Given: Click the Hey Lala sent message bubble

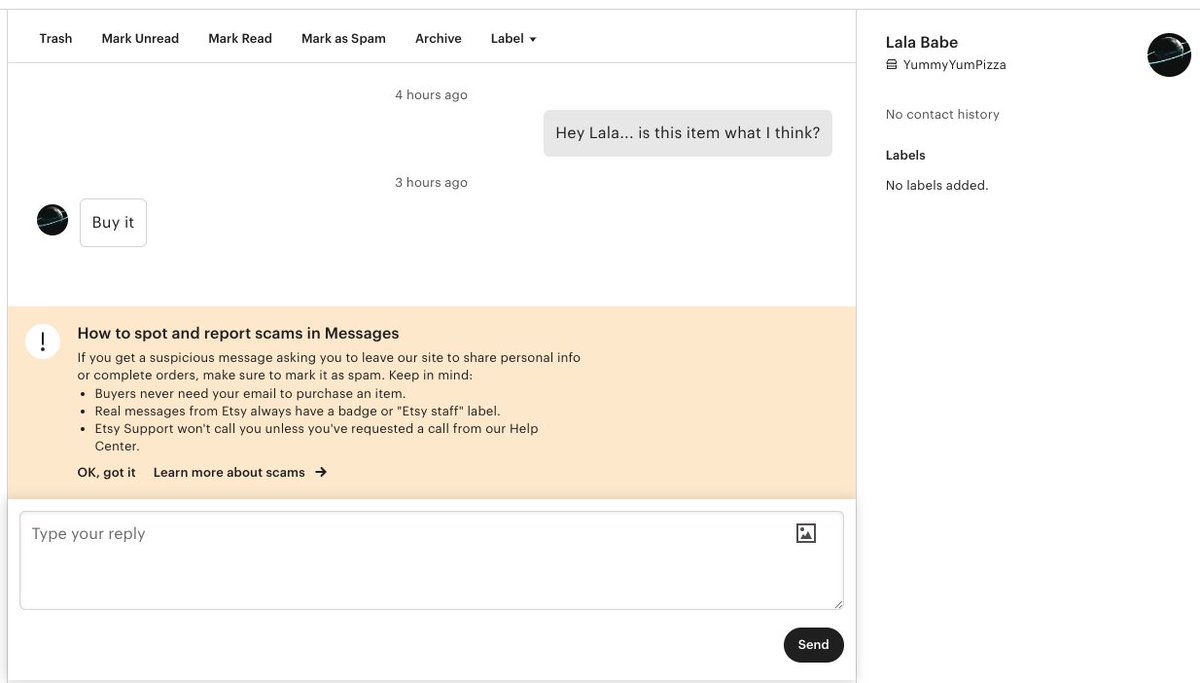Looking at the screenshot, I should tap(687, 133).
